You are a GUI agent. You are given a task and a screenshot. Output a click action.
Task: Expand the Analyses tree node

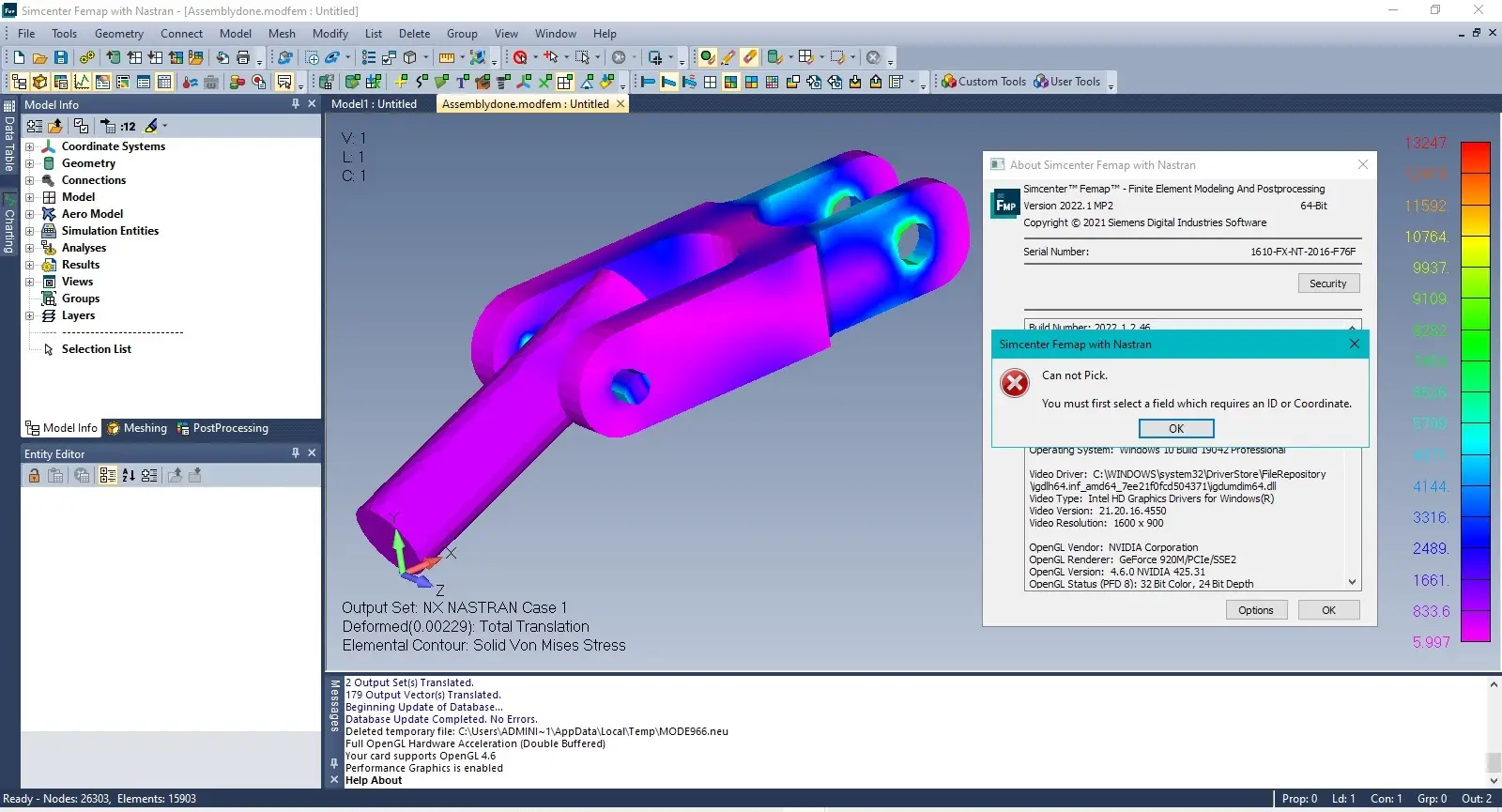pyautogui.click(x=29, y=248)
